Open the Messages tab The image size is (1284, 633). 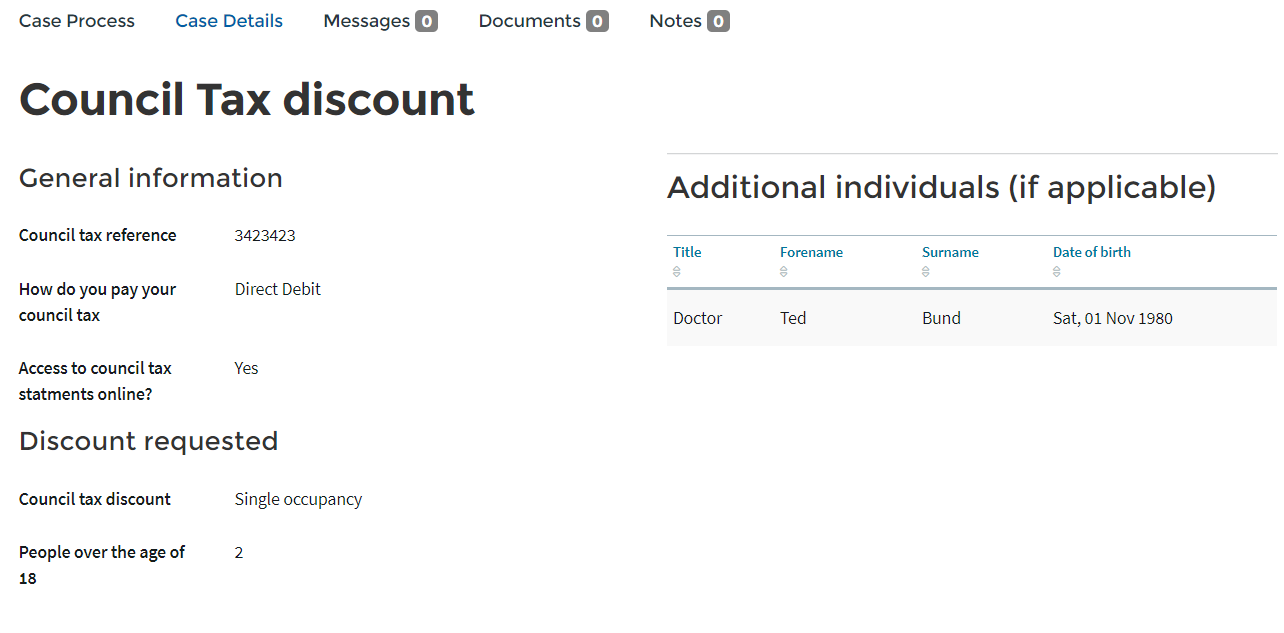click(x=366, y=21)
